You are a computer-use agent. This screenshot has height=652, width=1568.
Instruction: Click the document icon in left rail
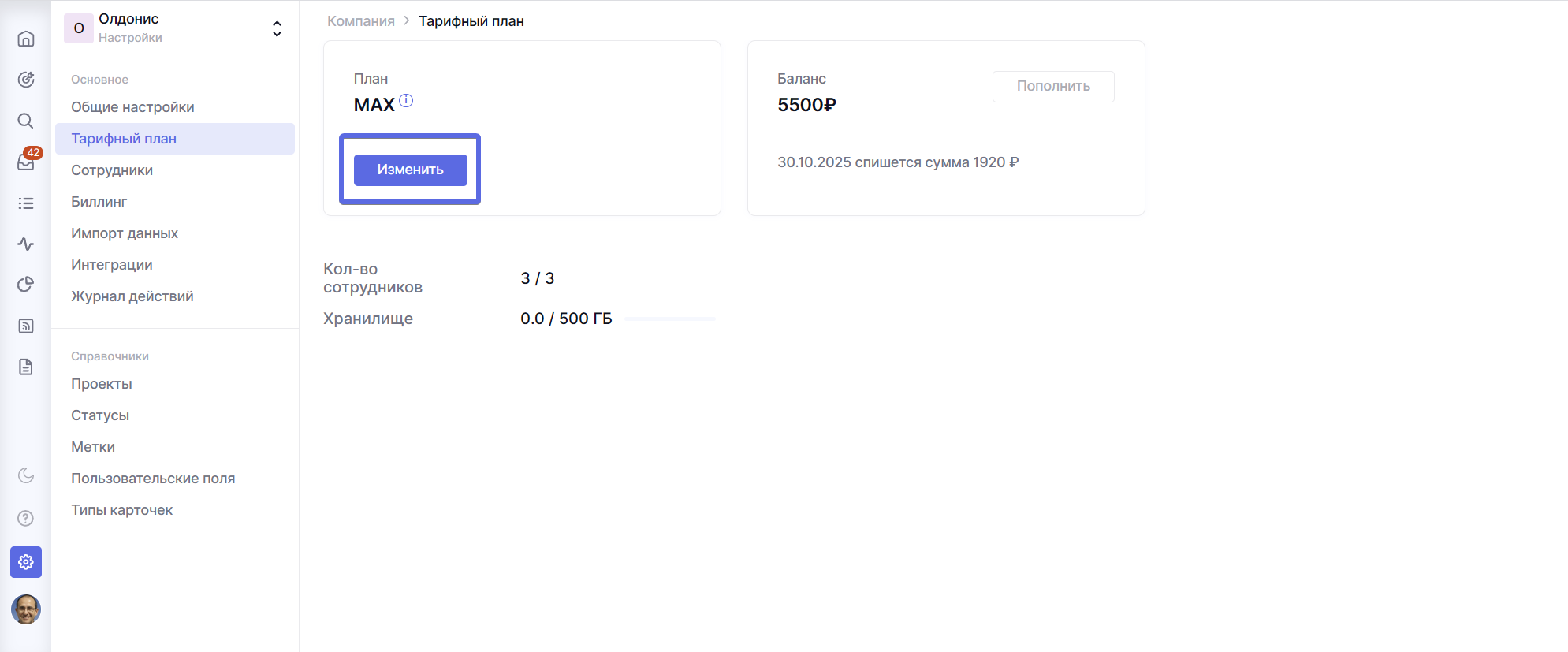click(26, 367)
